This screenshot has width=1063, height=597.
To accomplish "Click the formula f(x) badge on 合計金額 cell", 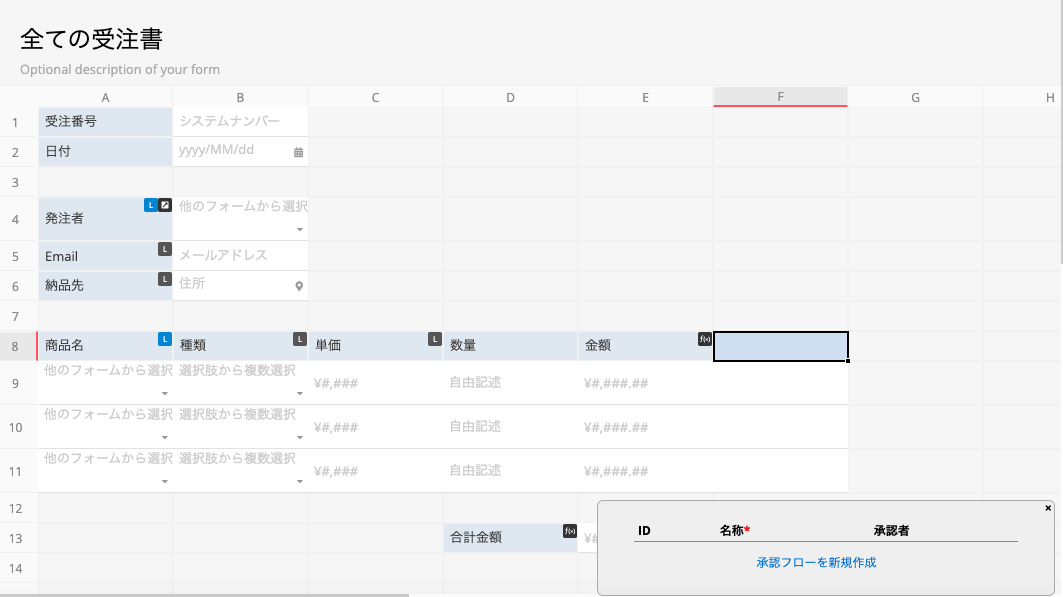I will (570, 531).
